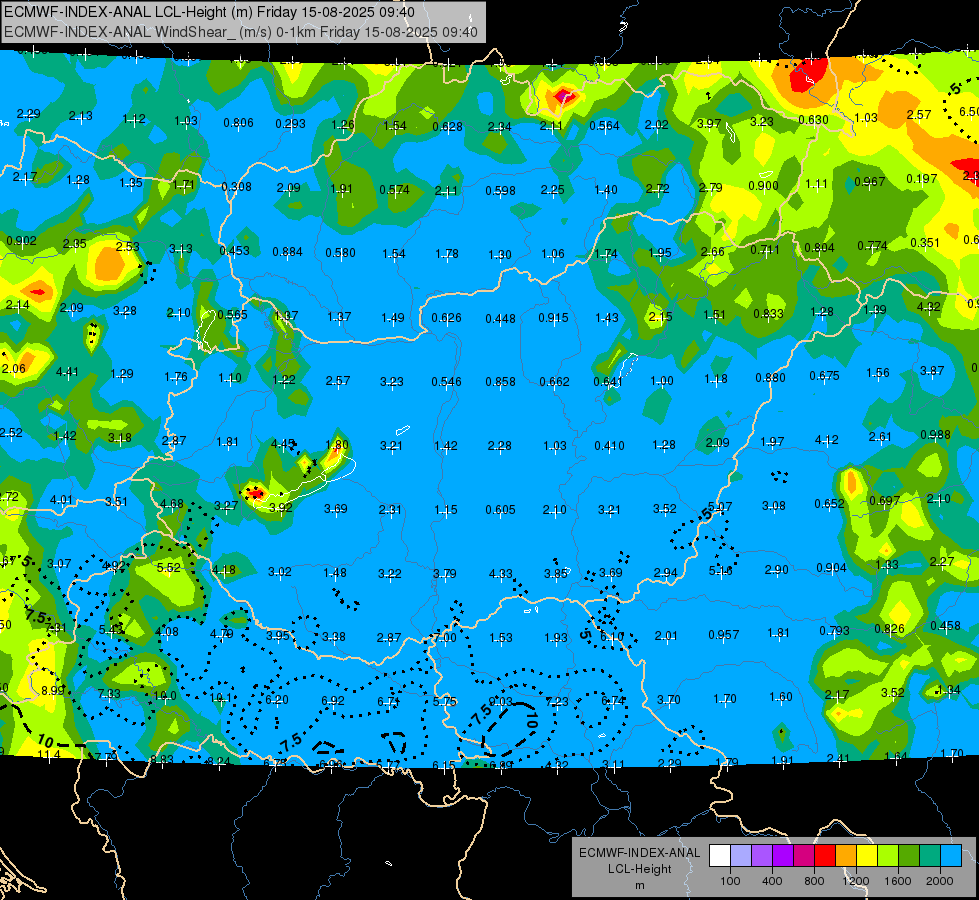Click the legend tick label 1600

pos(898,881)
